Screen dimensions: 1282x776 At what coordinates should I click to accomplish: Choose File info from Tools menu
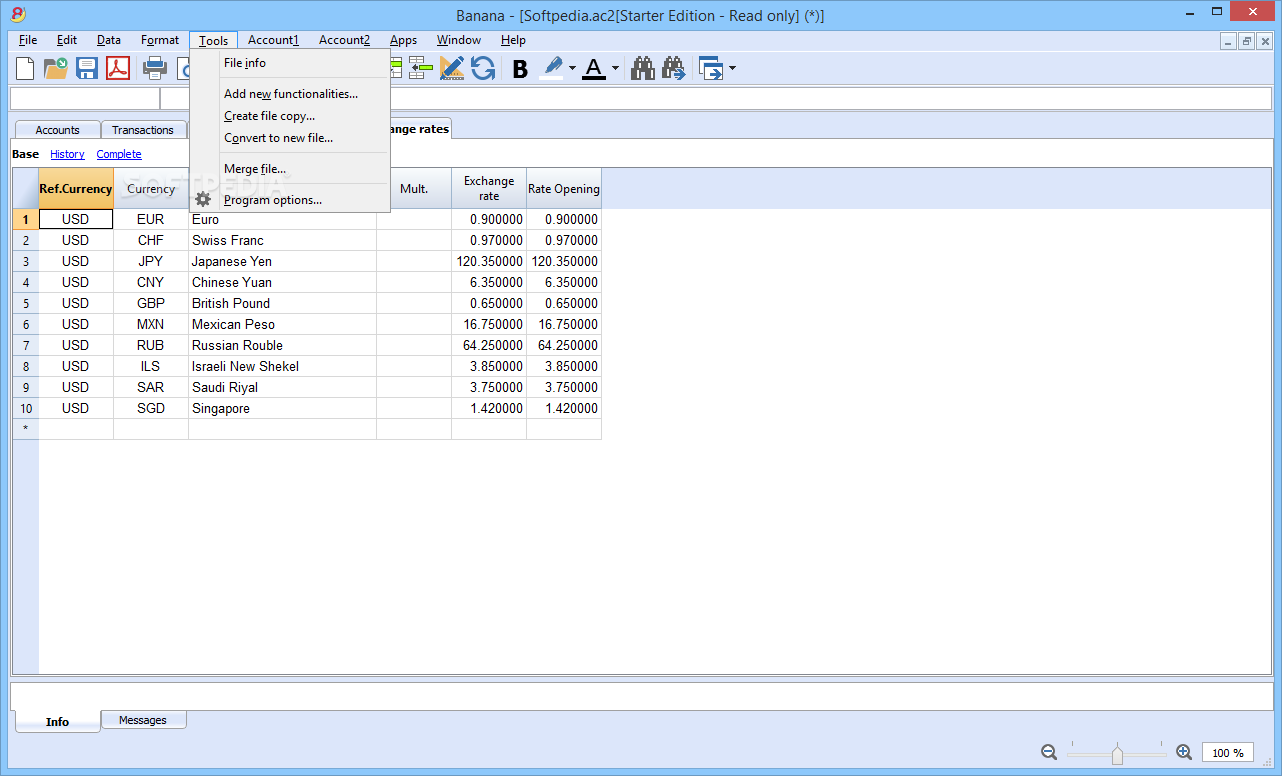[290, 63]
